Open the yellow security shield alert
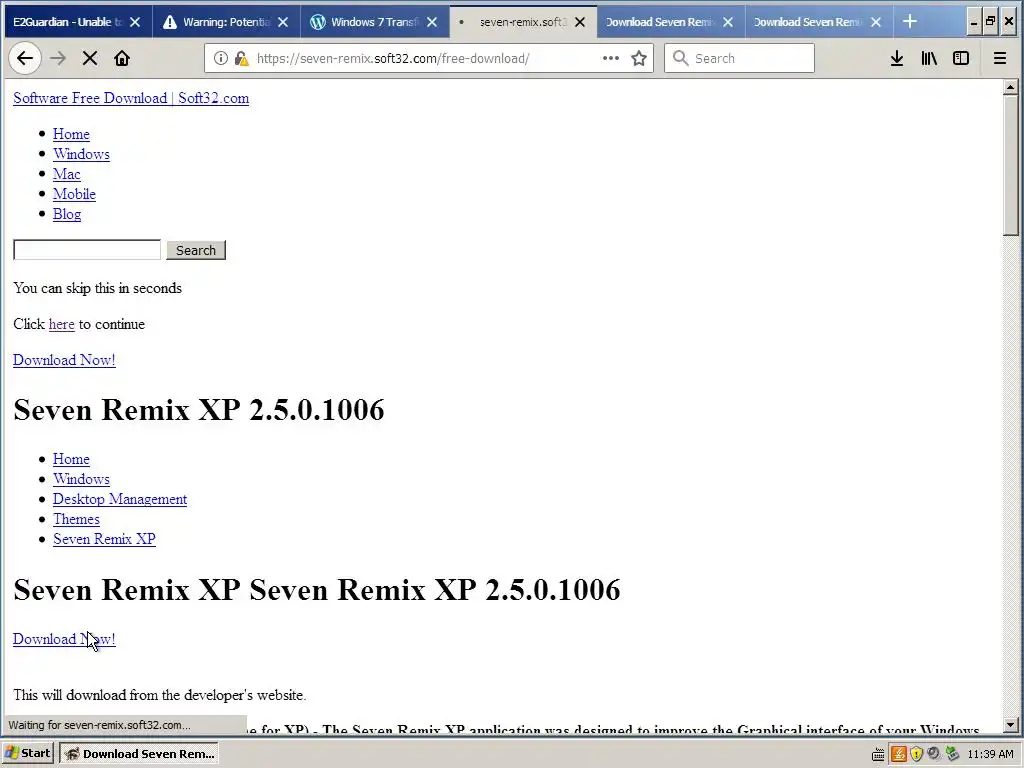 916,754
